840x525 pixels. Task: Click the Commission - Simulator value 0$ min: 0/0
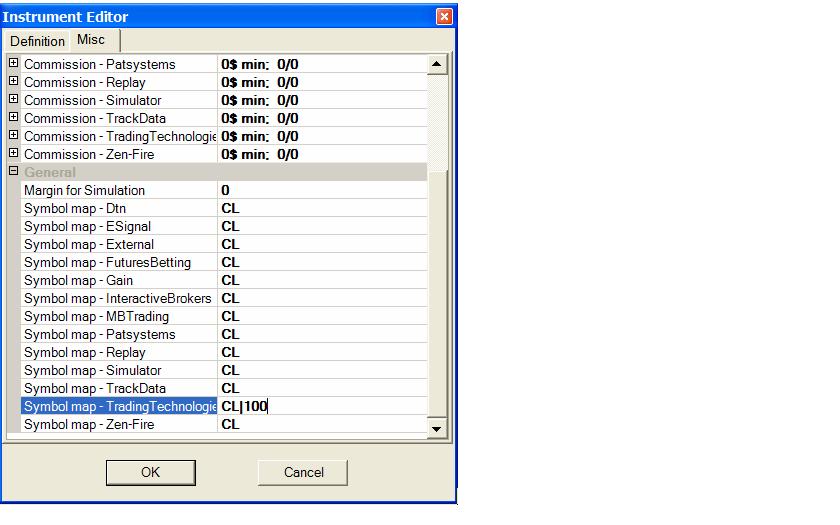tap(260, 100)
